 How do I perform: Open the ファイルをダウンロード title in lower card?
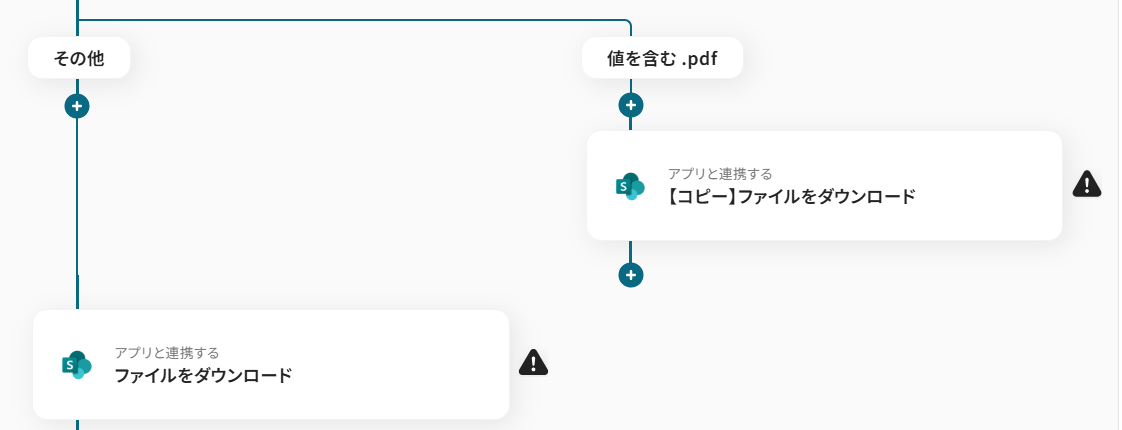tap(203, 375)
